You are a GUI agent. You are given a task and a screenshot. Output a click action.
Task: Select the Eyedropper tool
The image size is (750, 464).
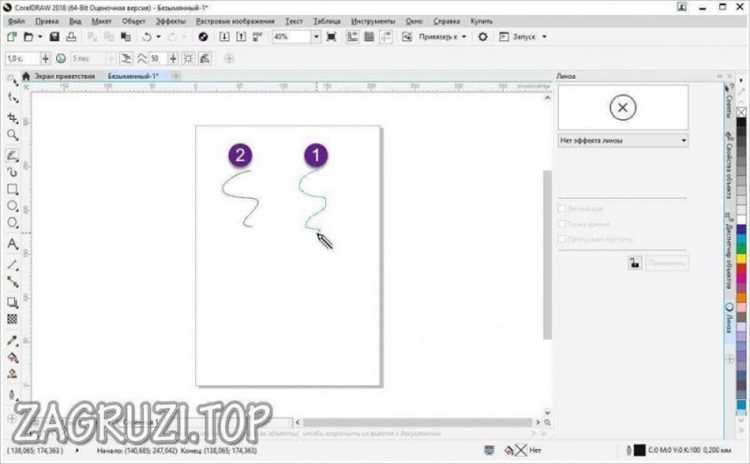pyautogui.click(x=13, y=341)
